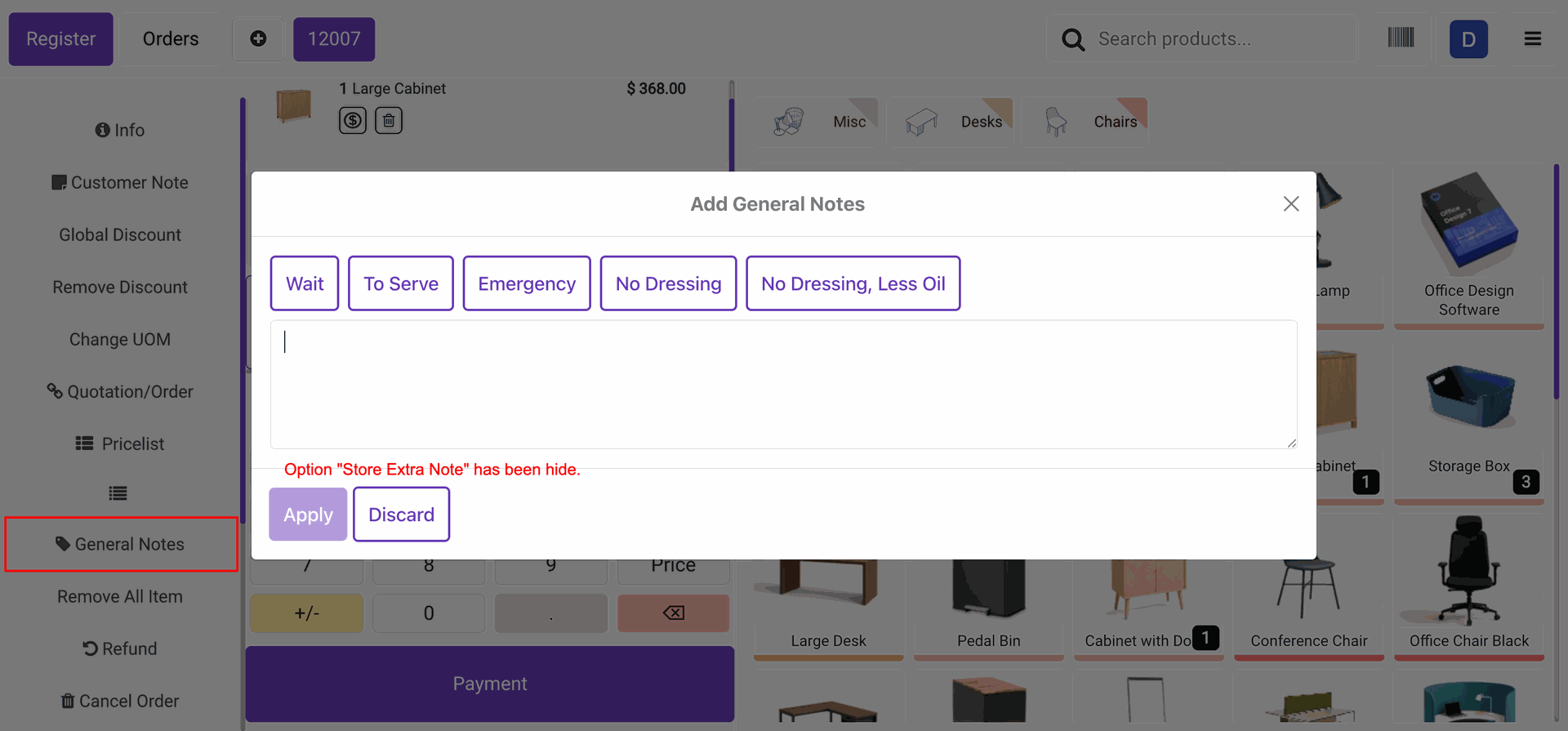
Task: Click the plus icon to add new order
Action: [258, 38]
